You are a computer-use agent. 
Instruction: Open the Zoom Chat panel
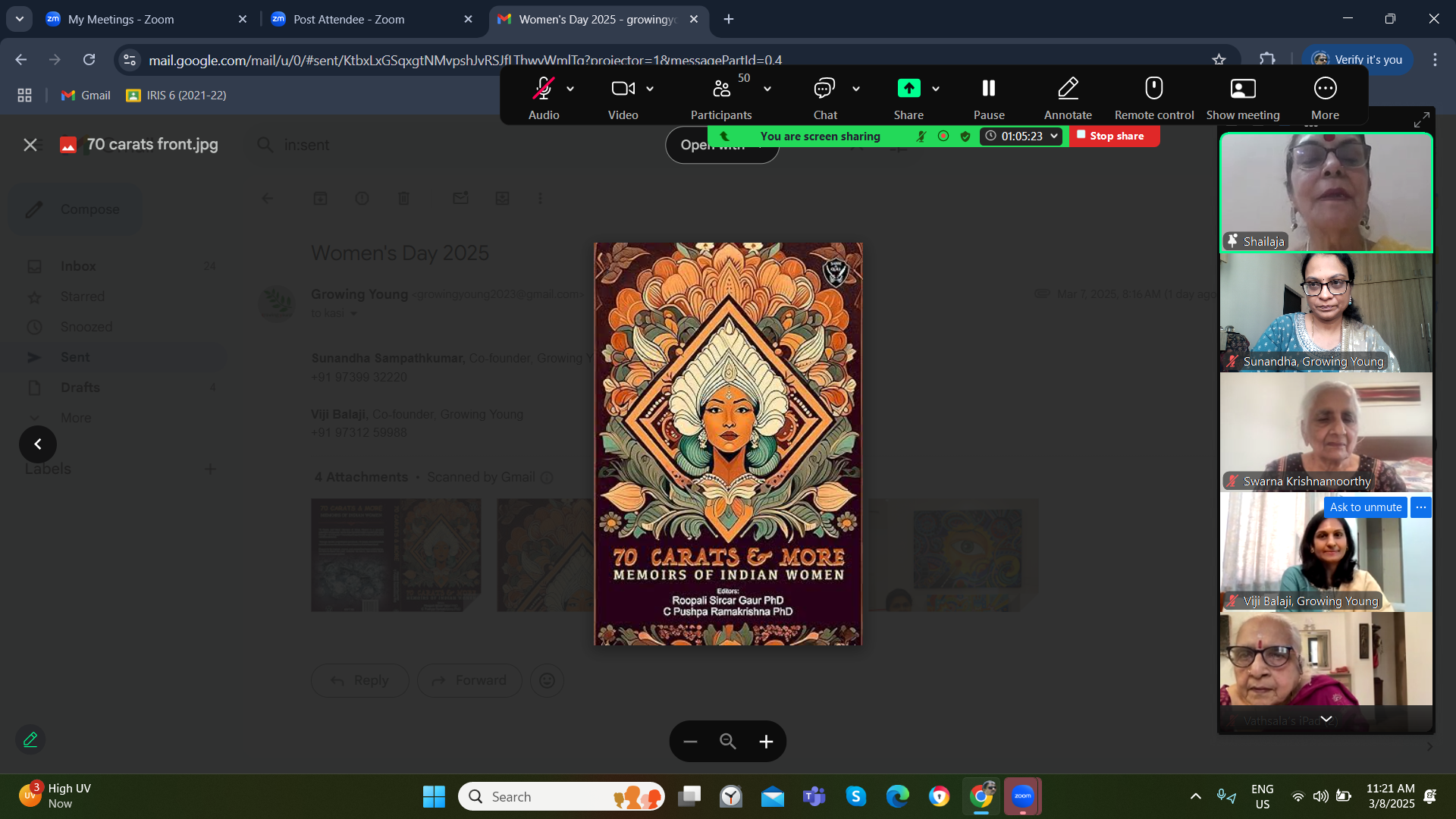tap(824, 89)
